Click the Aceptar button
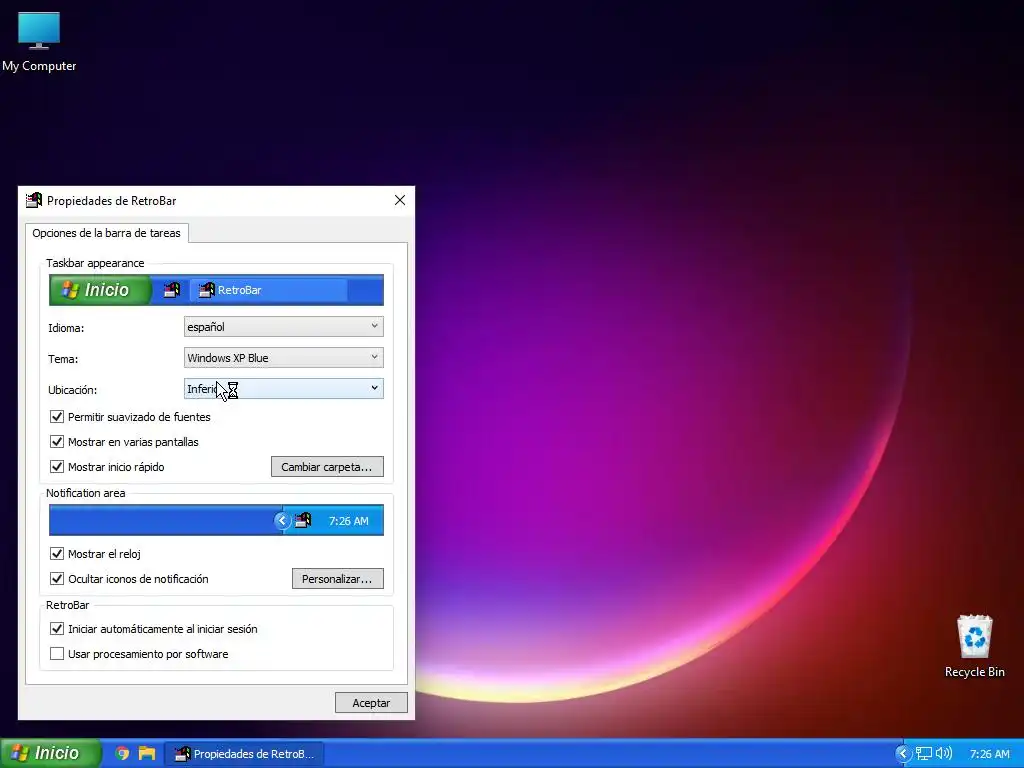Image resolution: width=1024 pixels, height=768 pixels. 371,703
